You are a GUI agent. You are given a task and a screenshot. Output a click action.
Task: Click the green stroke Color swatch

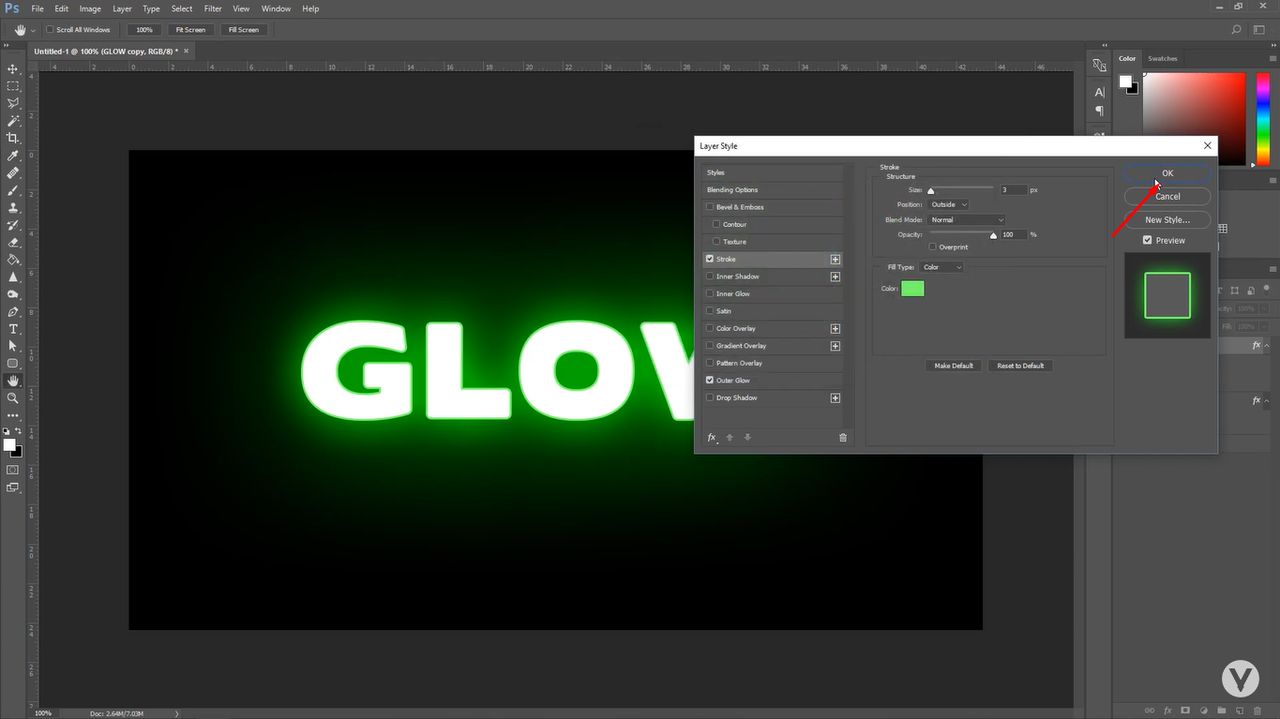912,289
